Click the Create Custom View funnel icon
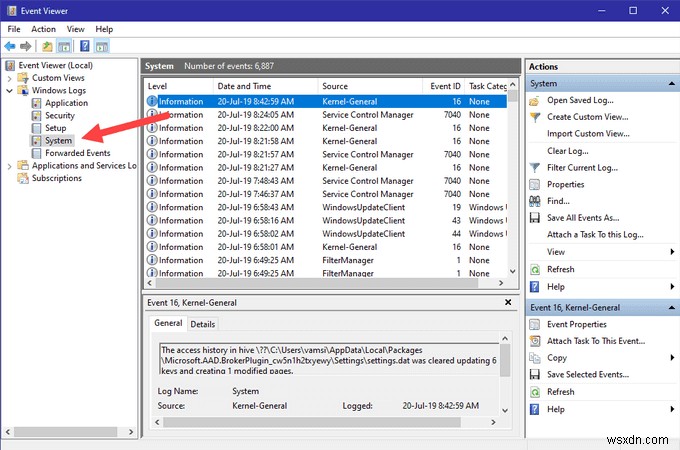Screen dimensions: 680x450 [x=535, y=117]
